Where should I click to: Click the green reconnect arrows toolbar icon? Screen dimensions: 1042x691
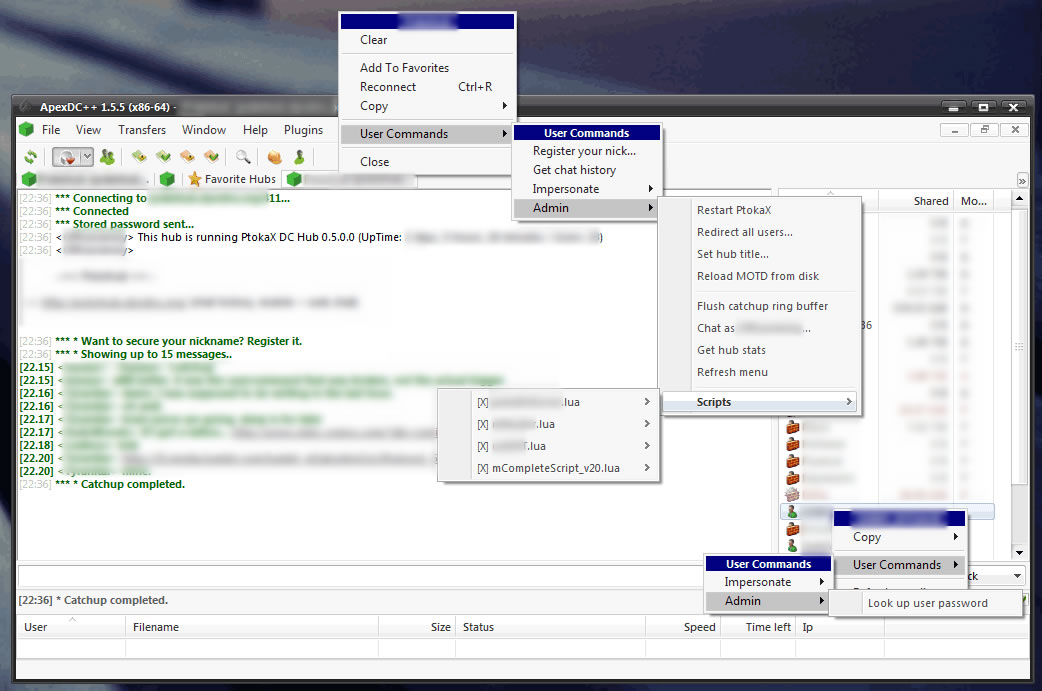[31, 157]
